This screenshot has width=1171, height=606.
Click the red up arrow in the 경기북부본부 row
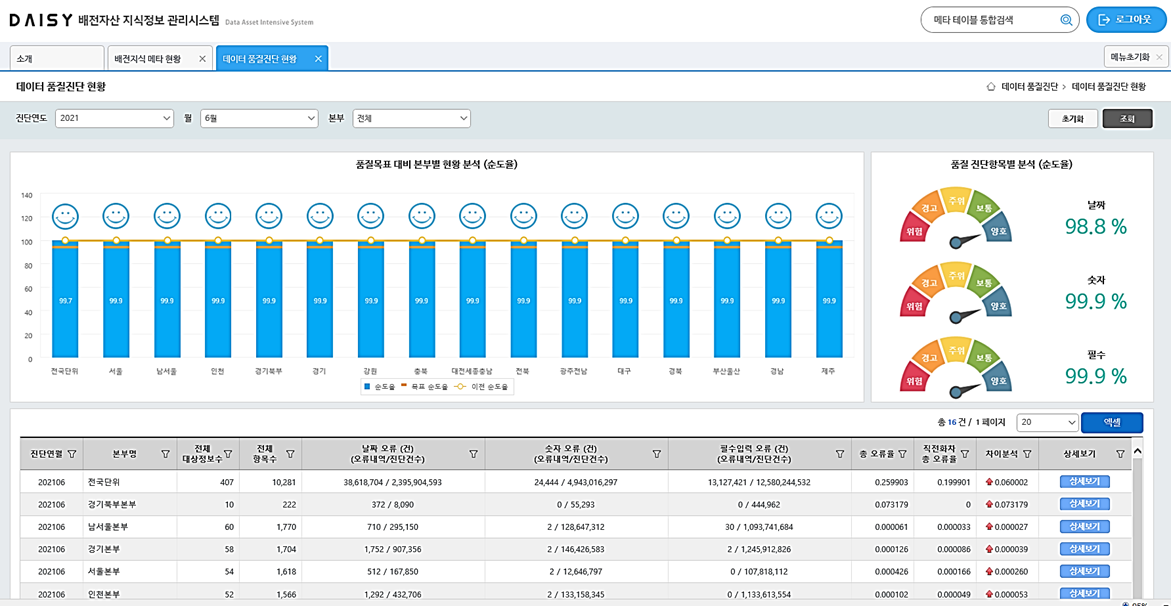989,504
